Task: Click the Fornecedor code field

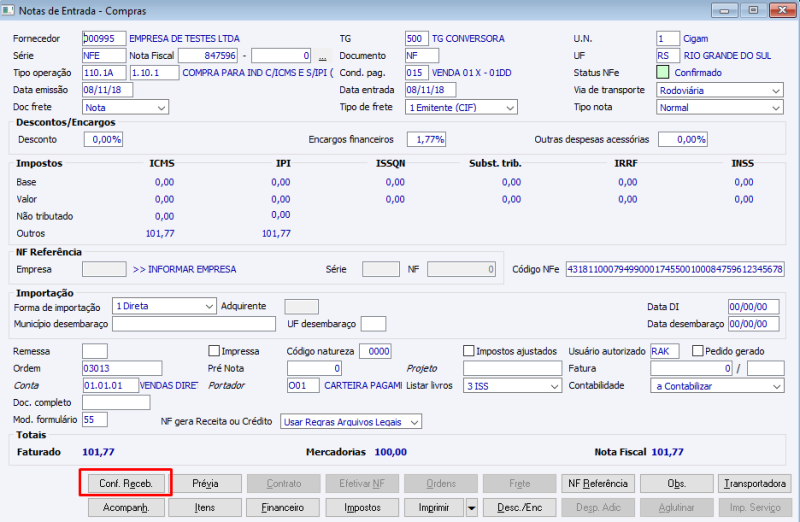Action: 104,39
